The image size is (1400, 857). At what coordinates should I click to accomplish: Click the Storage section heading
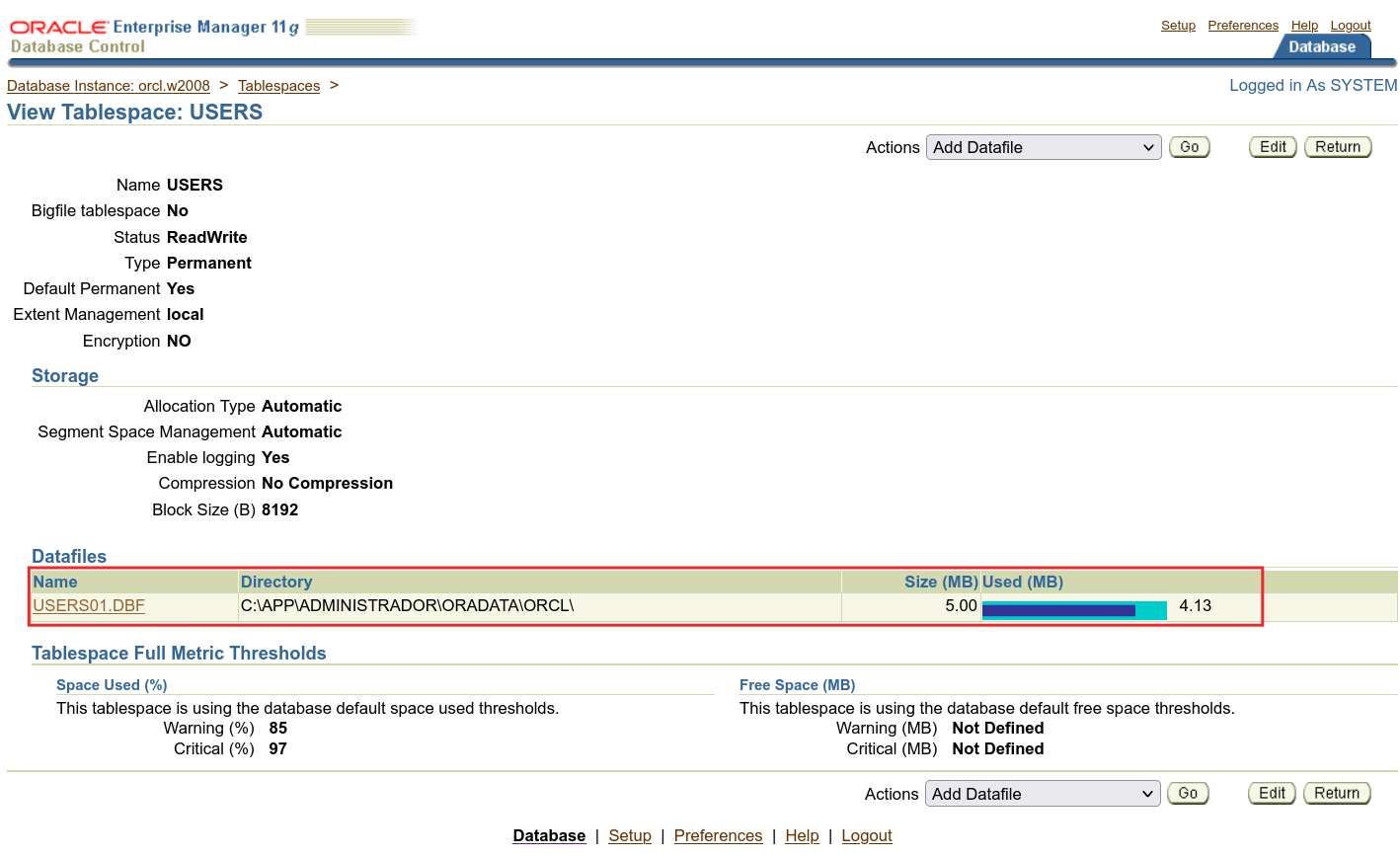(x=65, y=376)
